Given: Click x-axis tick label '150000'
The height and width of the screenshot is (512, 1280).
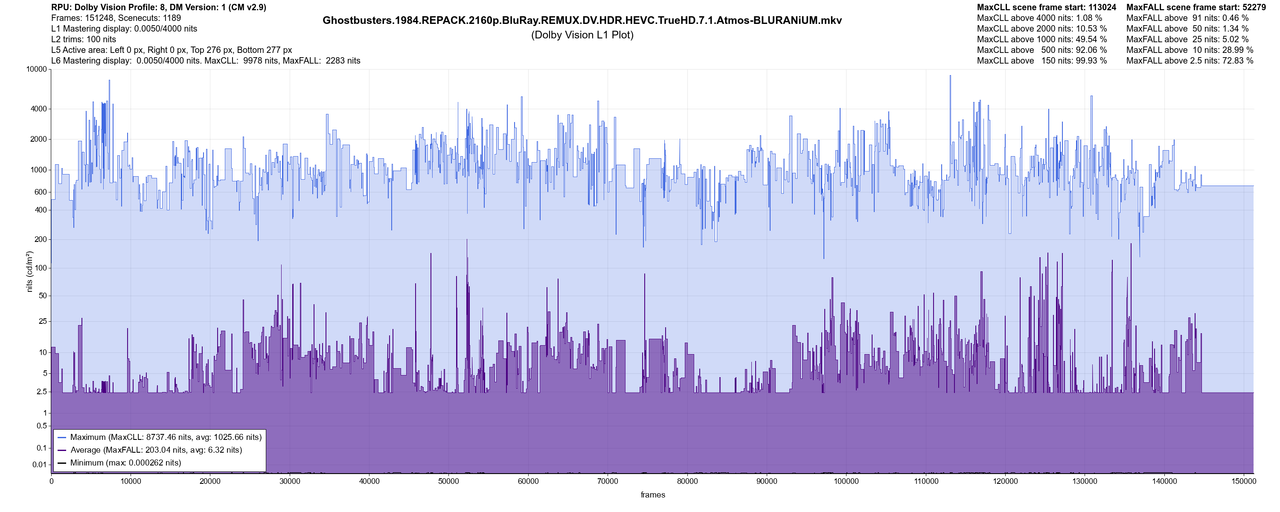Looking at the screenshot, I should pos(1244,482).
